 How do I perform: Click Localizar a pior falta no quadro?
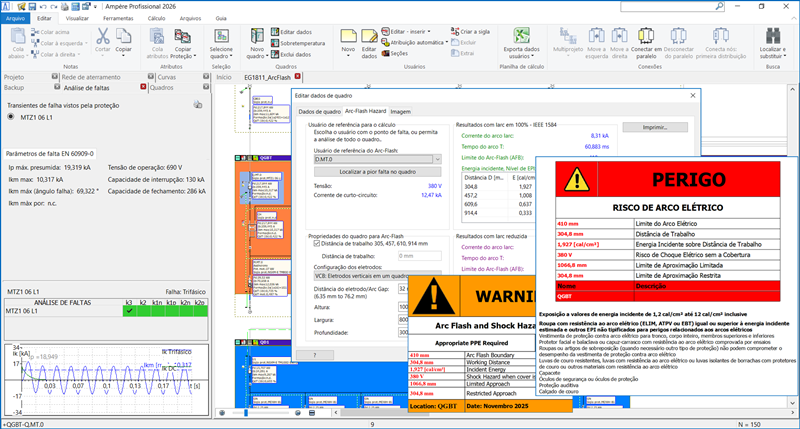click(376, 172)
